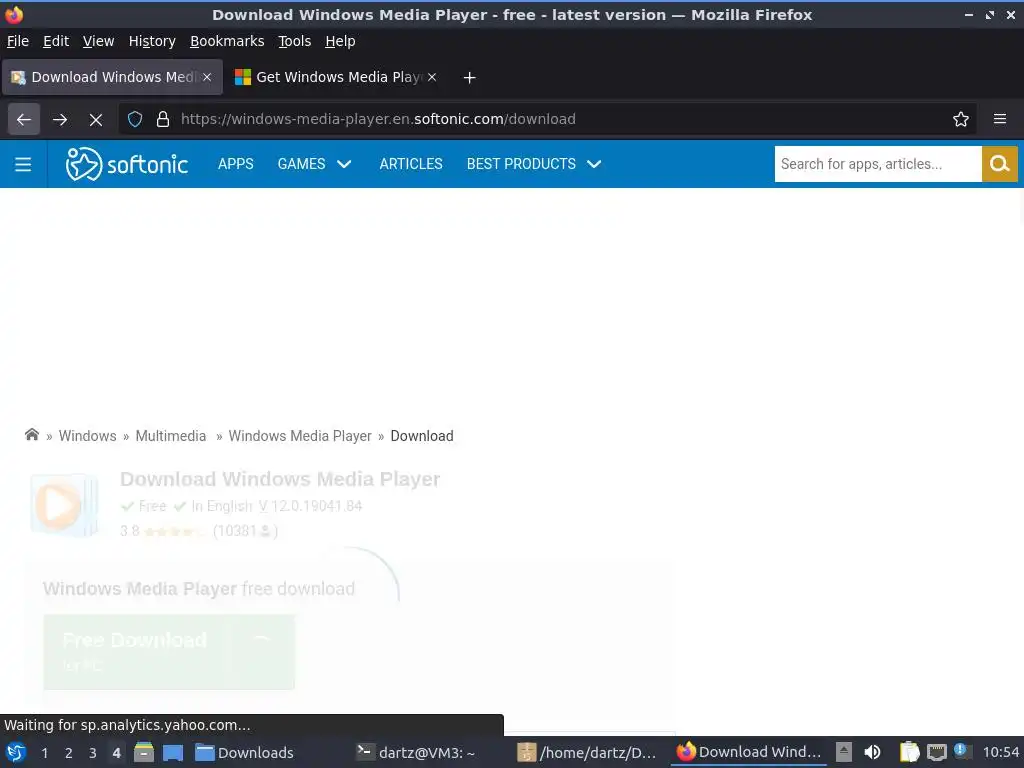Open the File menu
Viewport: 1024px width, 768px height.
[18, 41]
